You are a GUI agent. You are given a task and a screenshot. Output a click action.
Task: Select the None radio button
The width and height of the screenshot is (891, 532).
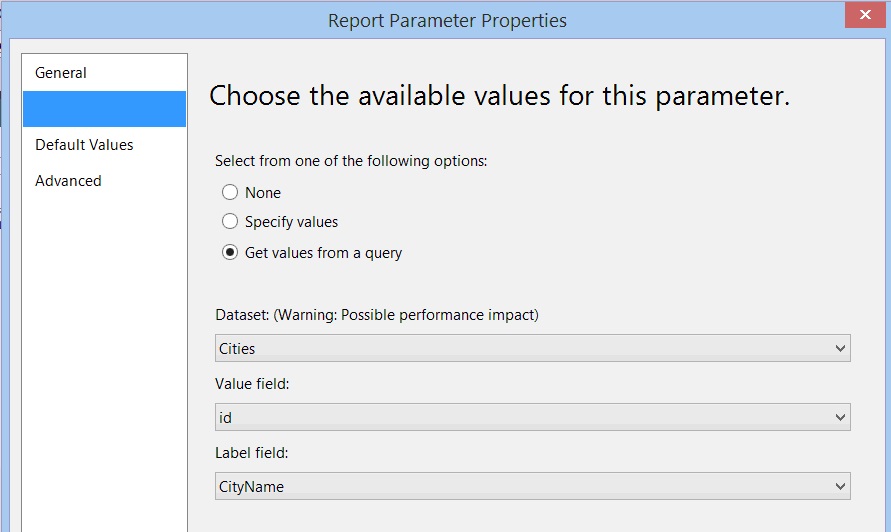[230, 193]
